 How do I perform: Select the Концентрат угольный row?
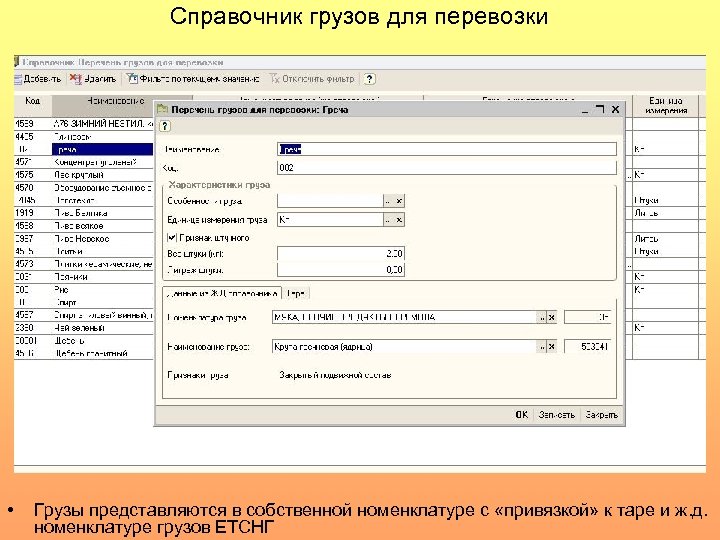point(84,162)
